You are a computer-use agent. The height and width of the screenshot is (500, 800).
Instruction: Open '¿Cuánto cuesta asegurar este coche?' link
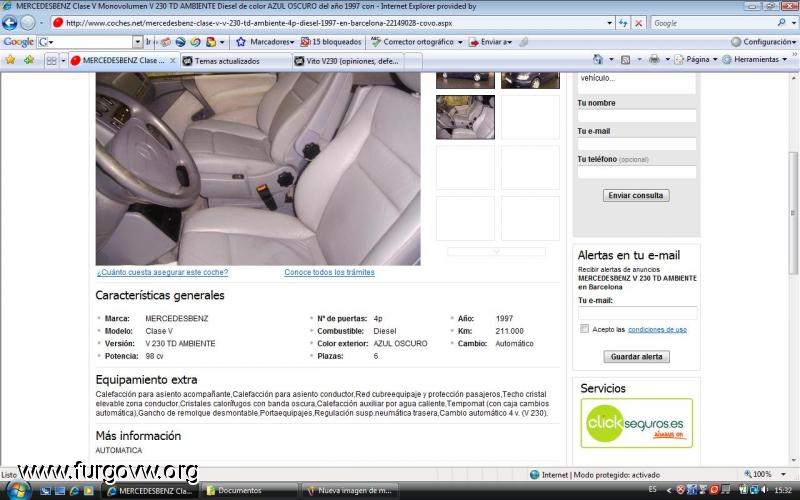(x=162, y=272)
